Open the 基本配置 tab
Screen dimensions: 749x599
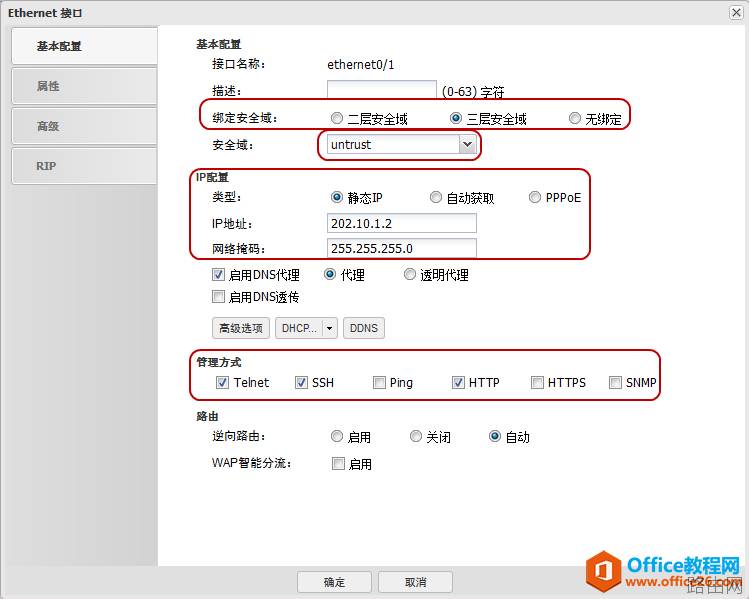84,46
